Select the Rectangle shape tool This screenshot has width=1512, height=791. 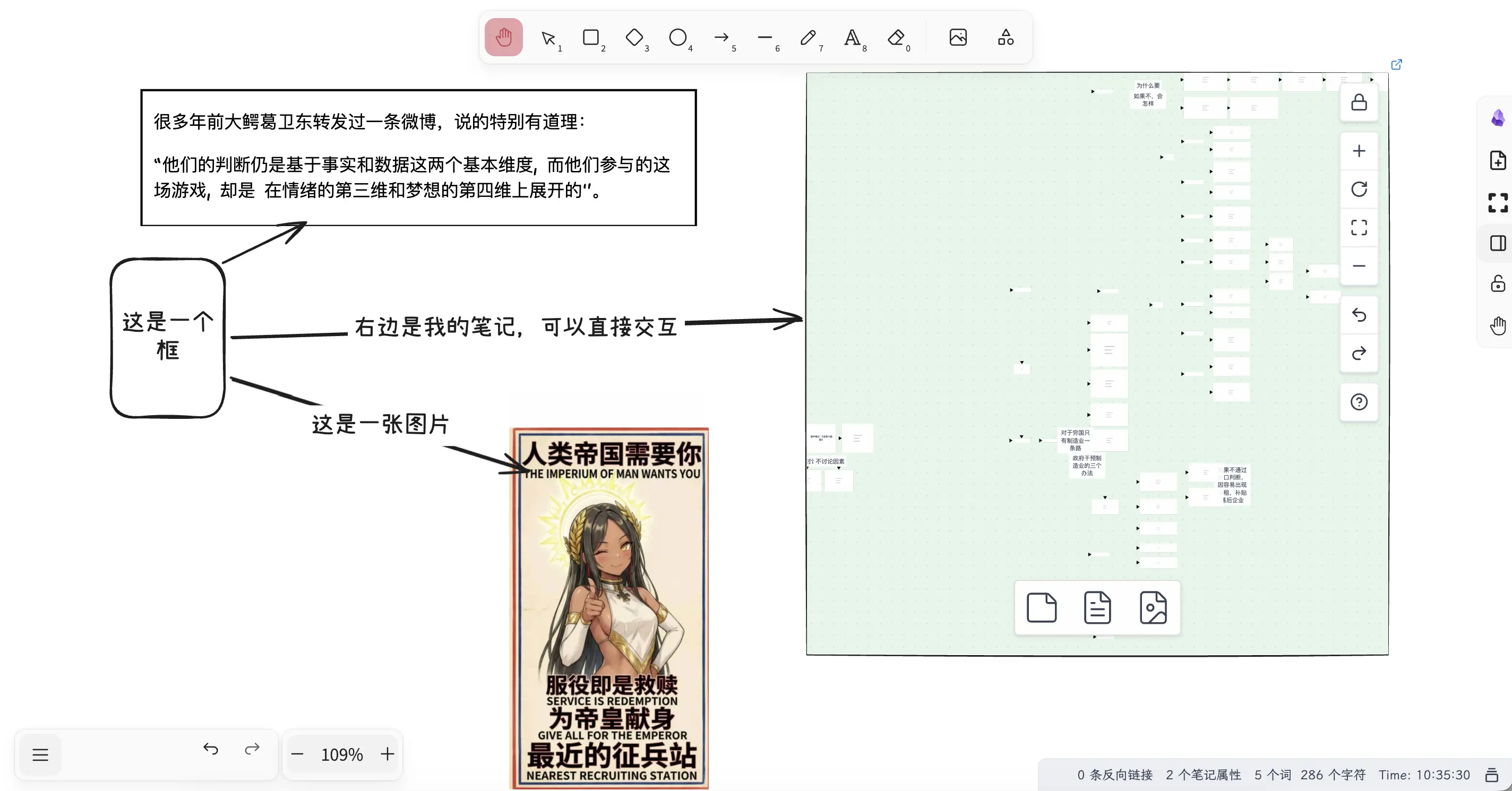[590, 38]
